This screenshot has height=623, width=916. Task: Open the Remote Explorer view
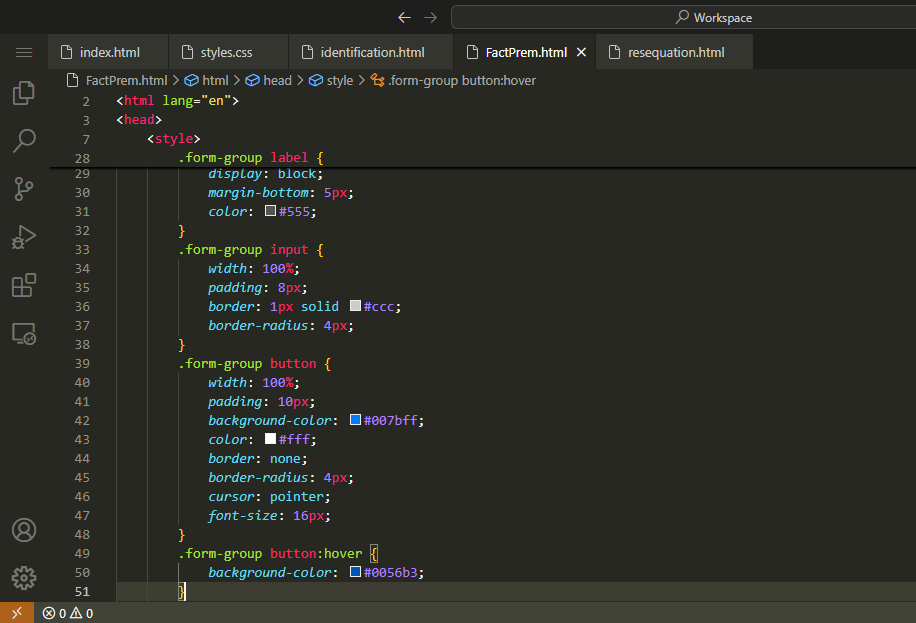(24, 334)
